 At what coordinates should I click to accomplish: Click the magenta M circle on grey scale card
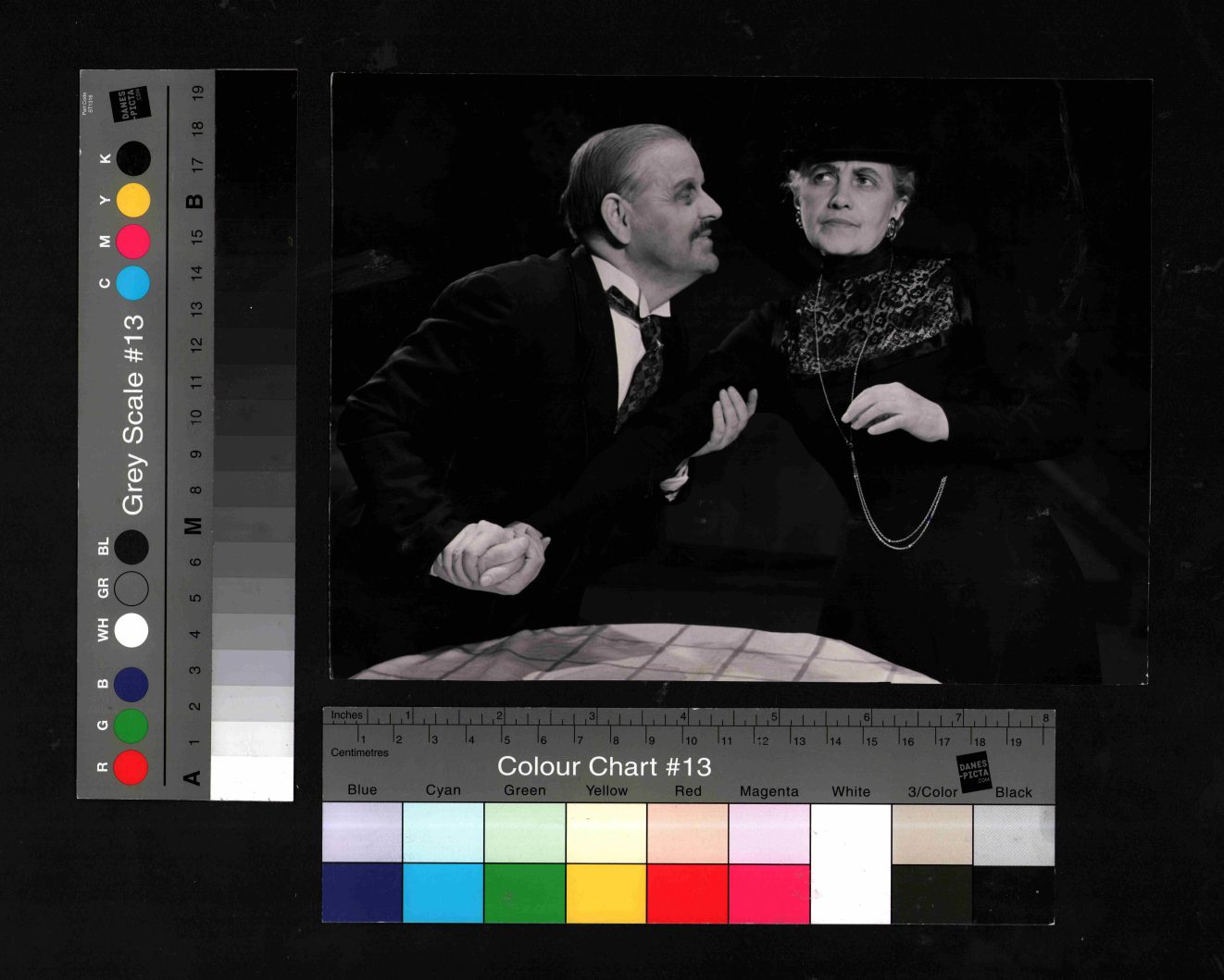pyautogui.click(x=133, y=242)
